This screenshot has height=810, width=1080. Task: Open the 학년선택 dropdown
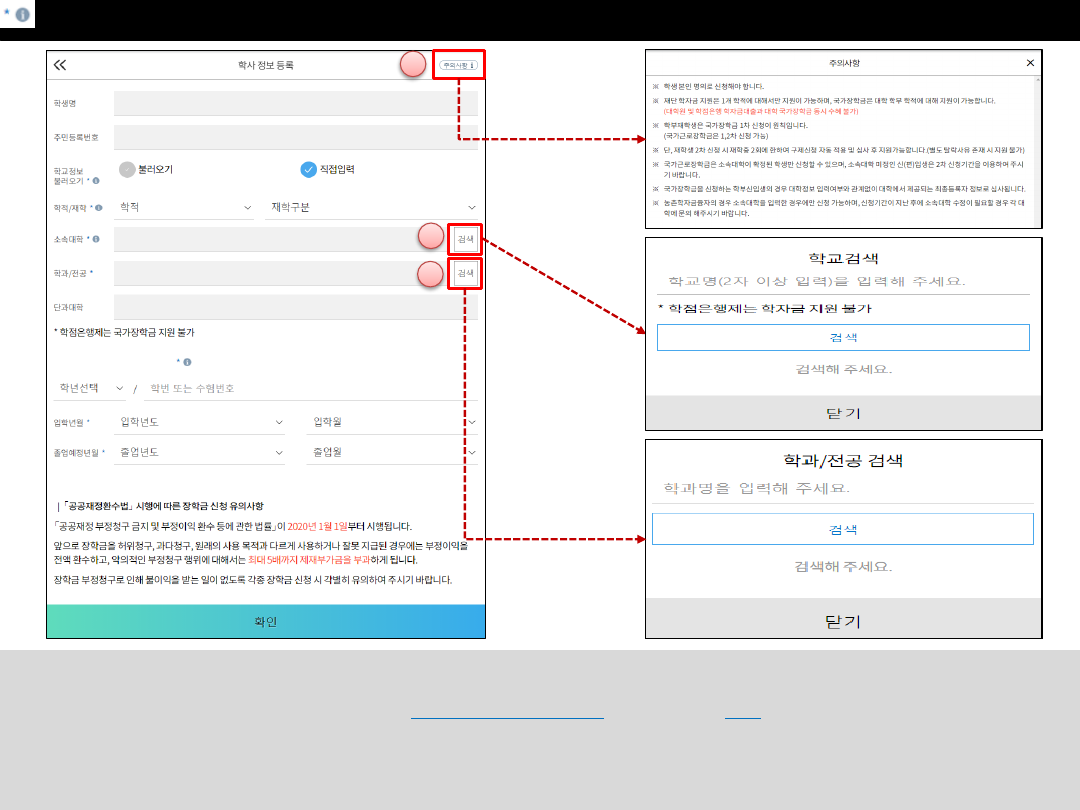90,388
